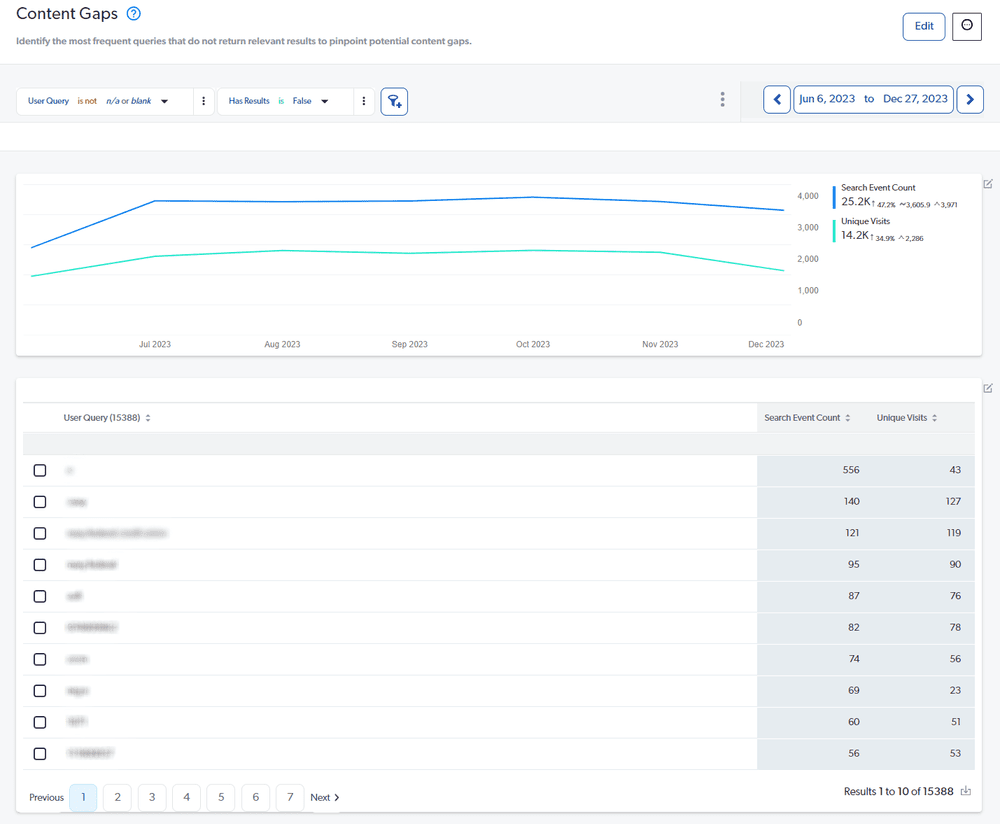The image size is (1000, 824).
Task: Go to results page 7
Action: click(x=290, y=797)
